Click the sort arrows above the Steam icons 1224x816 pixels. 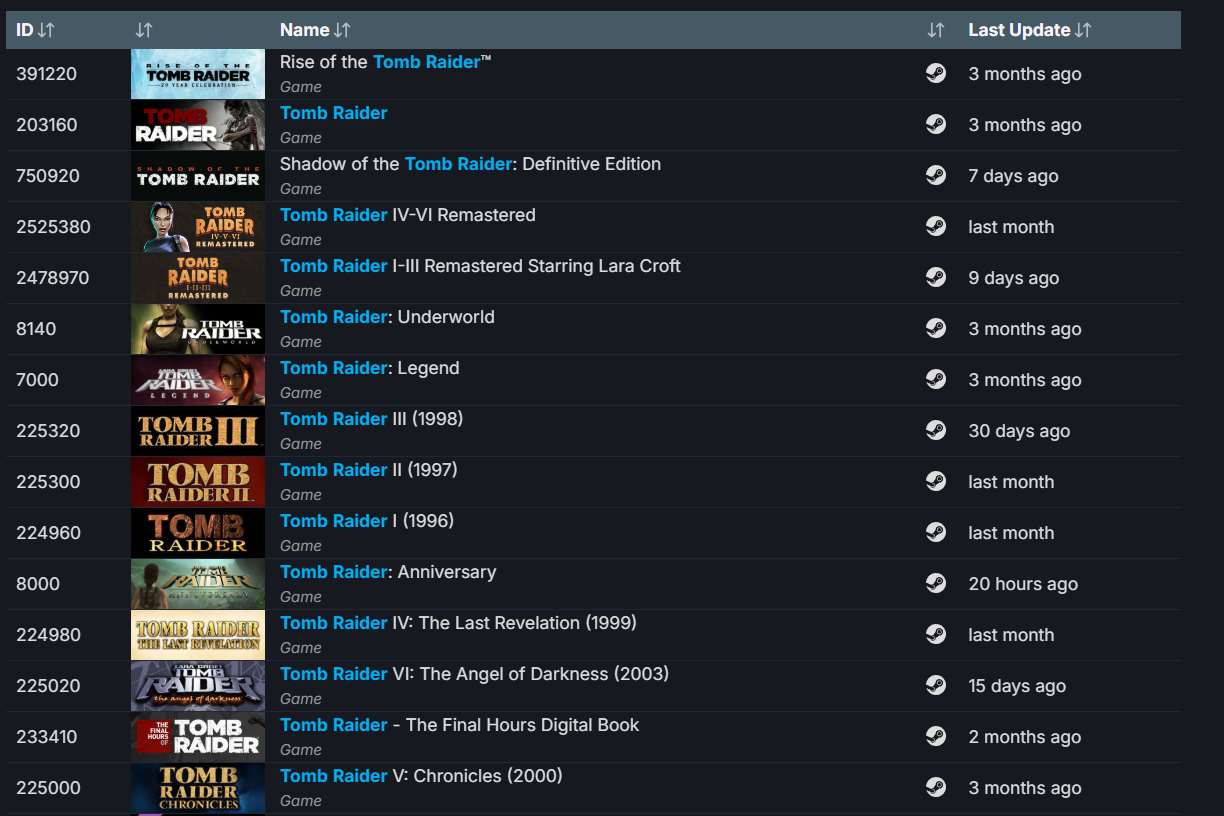point(936,31)
